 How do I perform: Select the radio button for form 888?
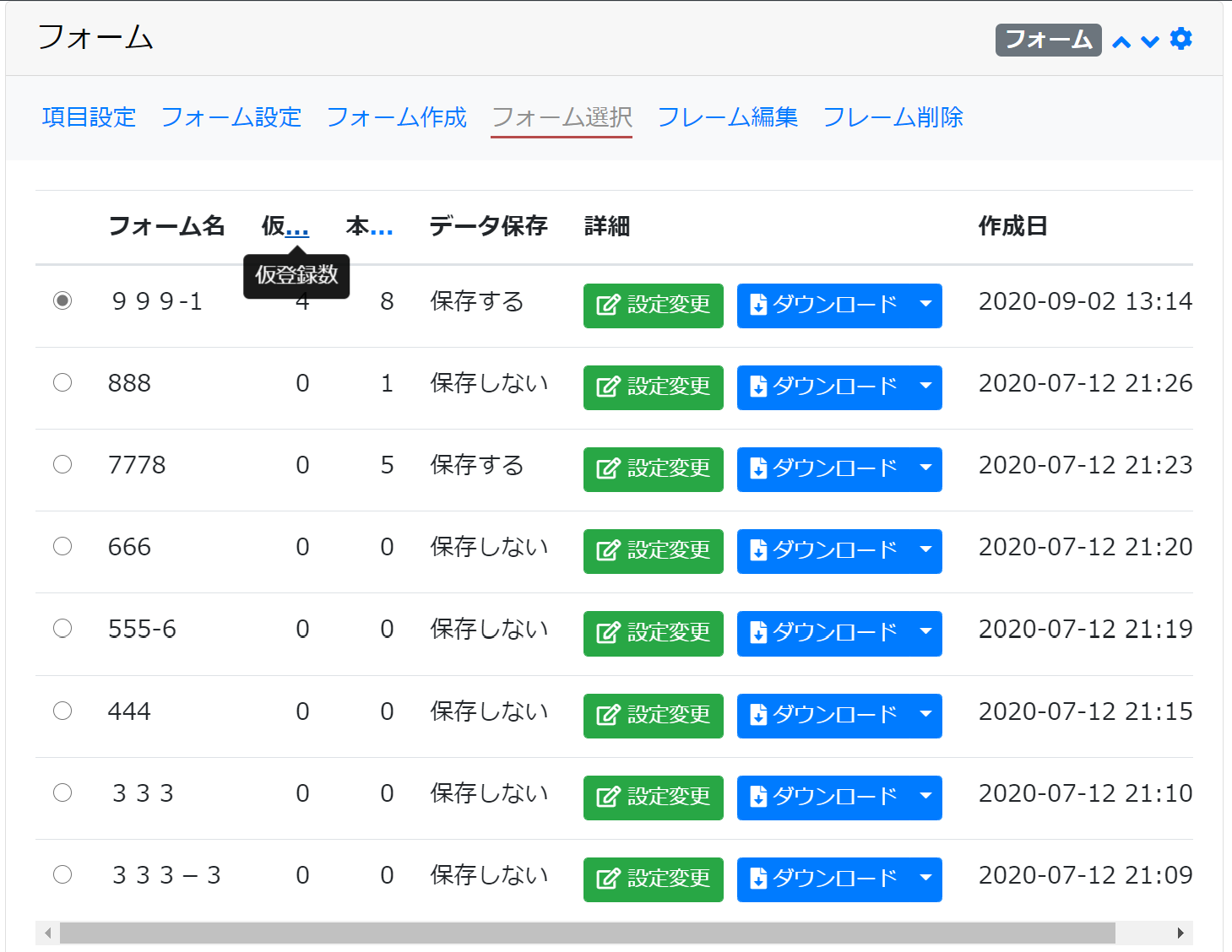coord(62,382)
